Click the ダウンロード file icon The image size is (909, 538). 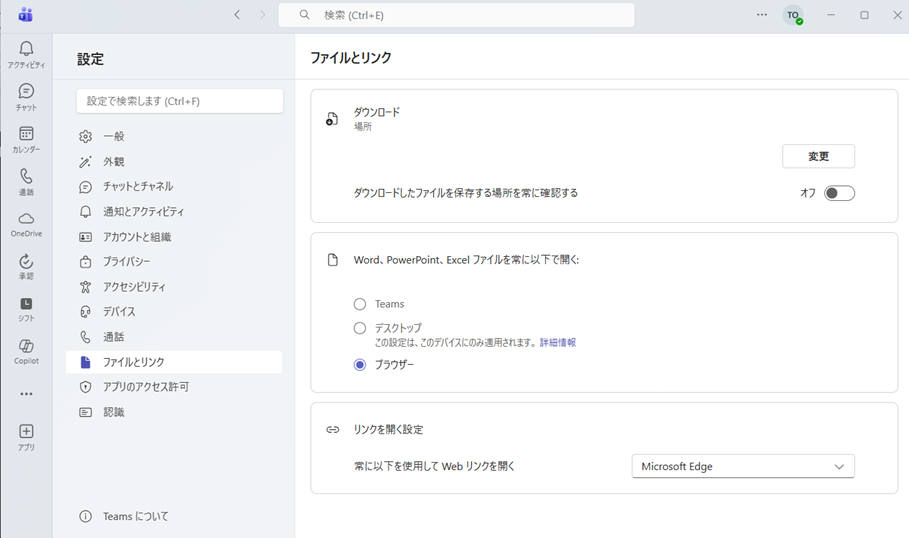(x=332, y=119)
